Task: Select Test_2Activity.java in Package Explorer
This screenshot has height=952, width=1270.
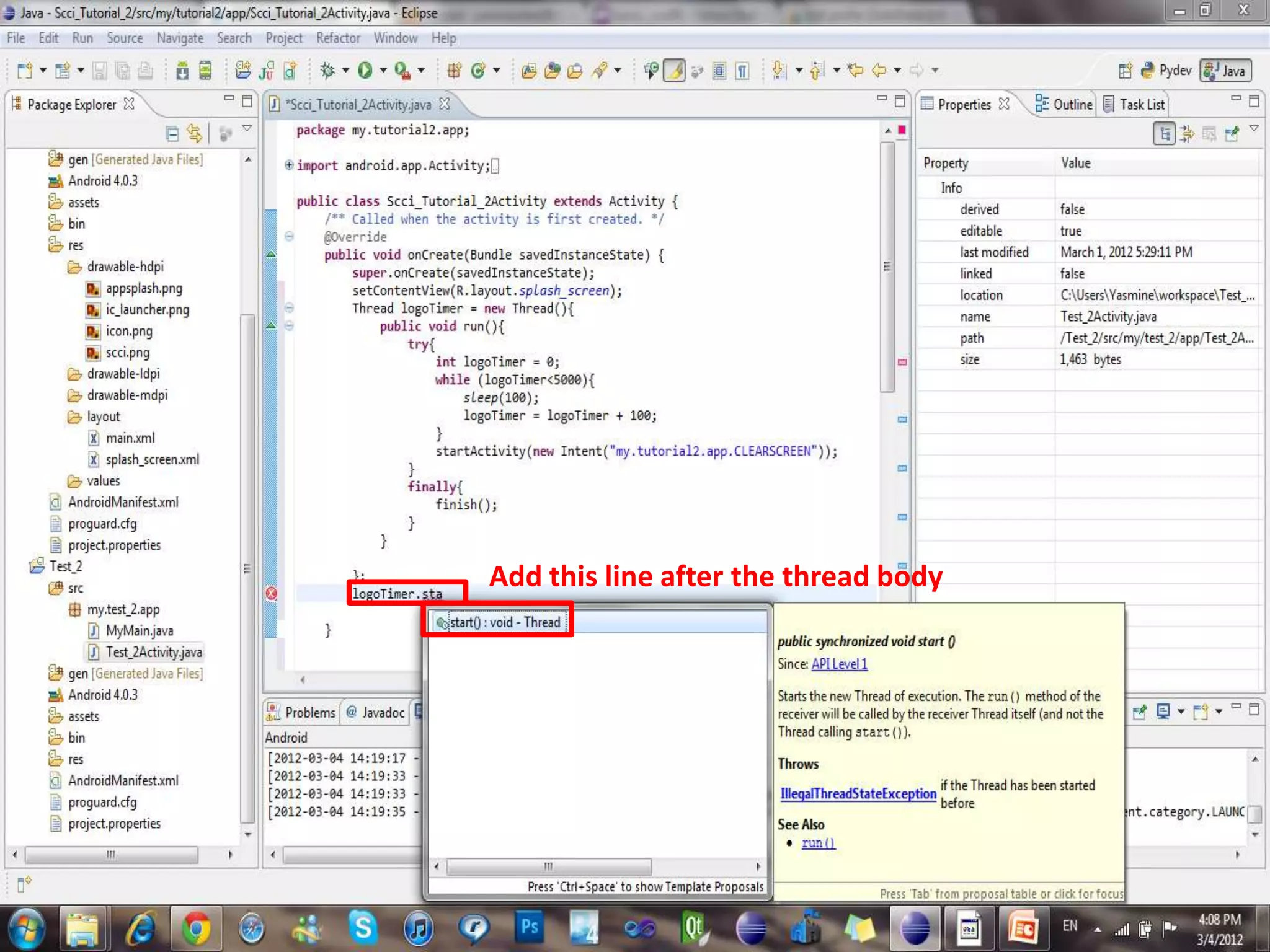Action: click(x=145, y=652)
